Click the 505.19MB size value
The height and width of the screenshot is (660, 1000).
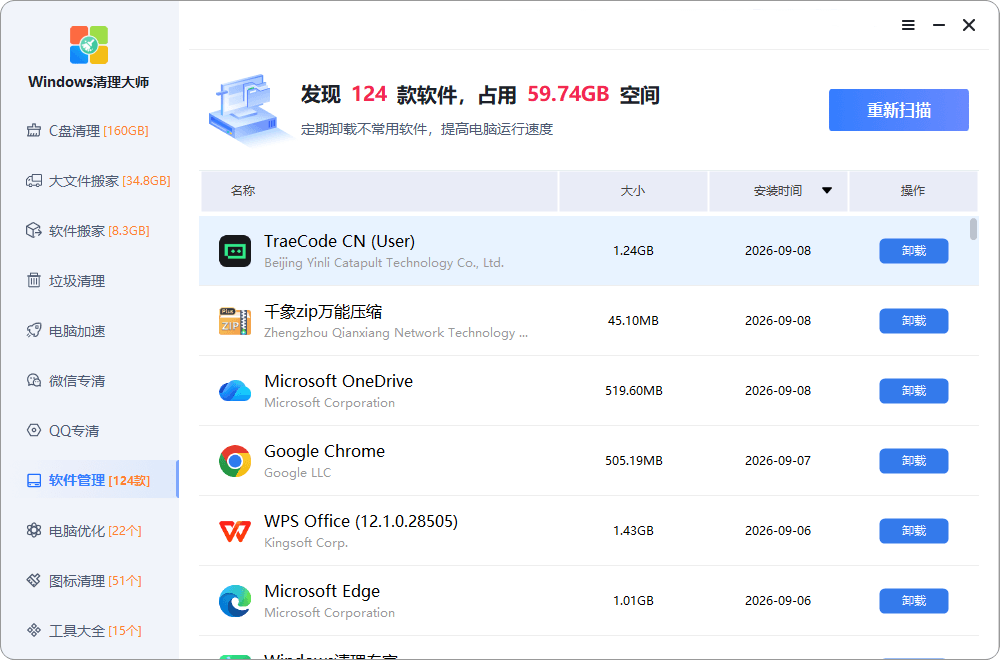click(x=633, y=460)
